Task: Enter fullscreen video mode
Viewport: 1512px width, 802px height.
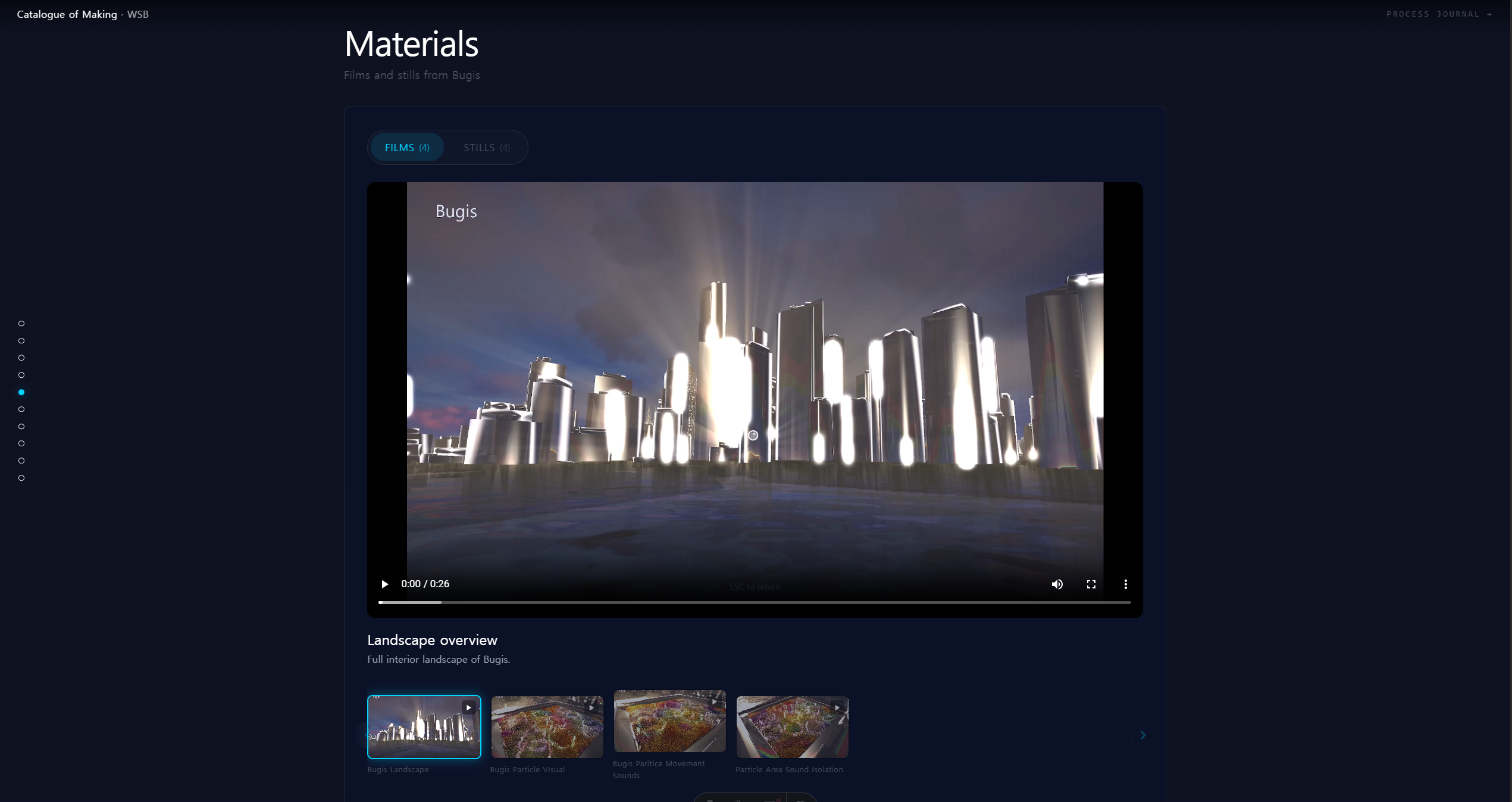Action: pos(1091,584)
